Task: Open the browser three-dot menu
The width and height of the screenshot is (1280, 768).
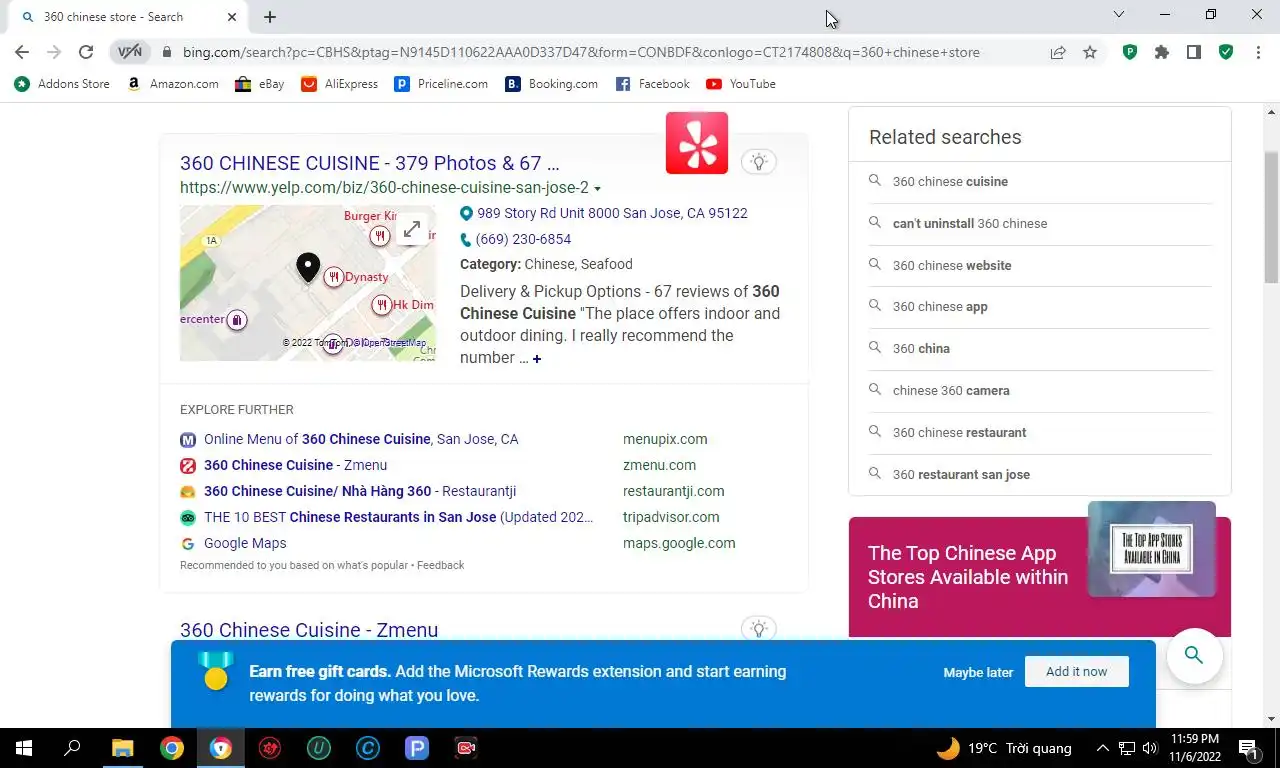Action: tap(1258, 52)
